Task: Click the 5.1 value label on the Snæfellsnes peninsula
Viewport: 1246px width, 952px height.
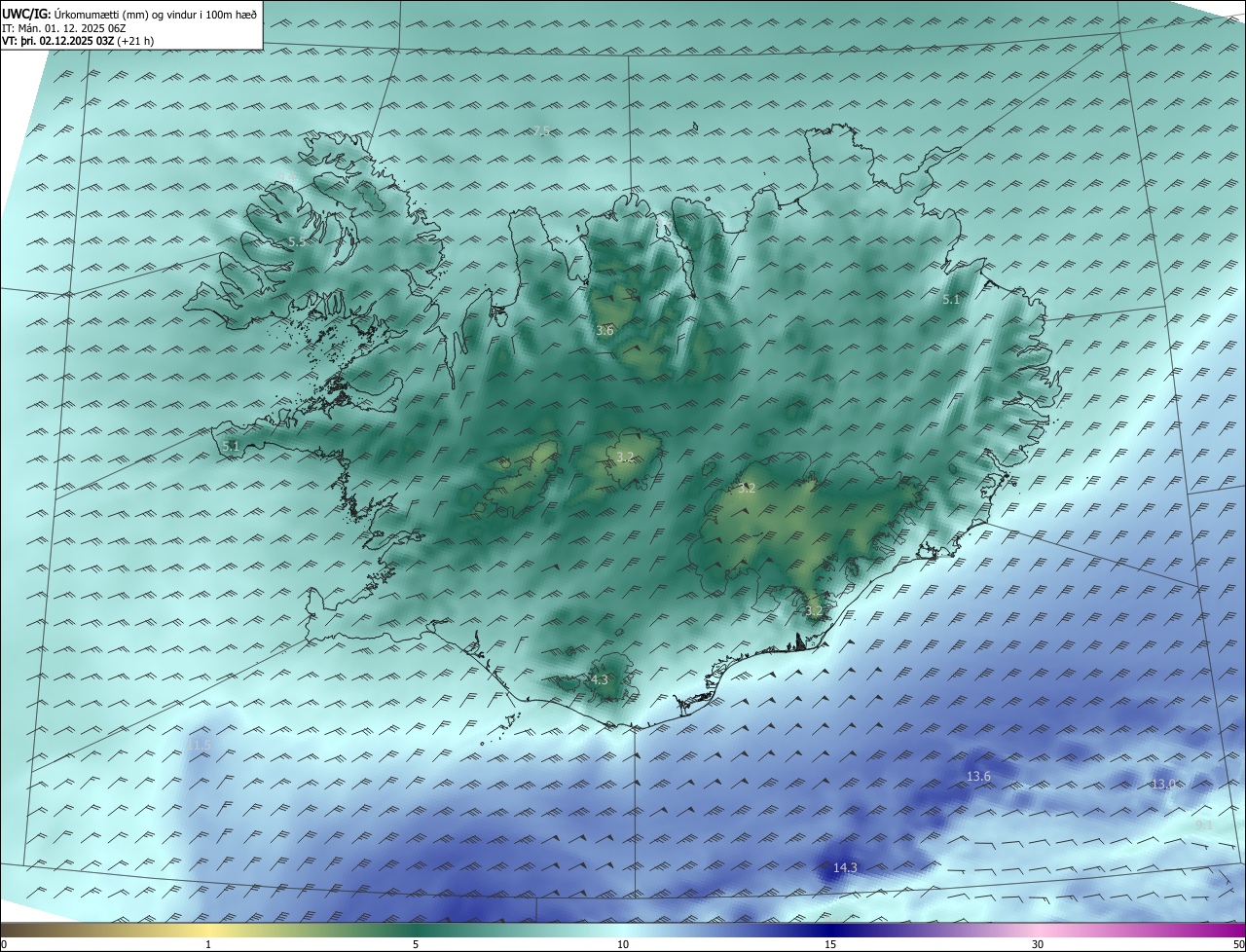Action: 231,446
